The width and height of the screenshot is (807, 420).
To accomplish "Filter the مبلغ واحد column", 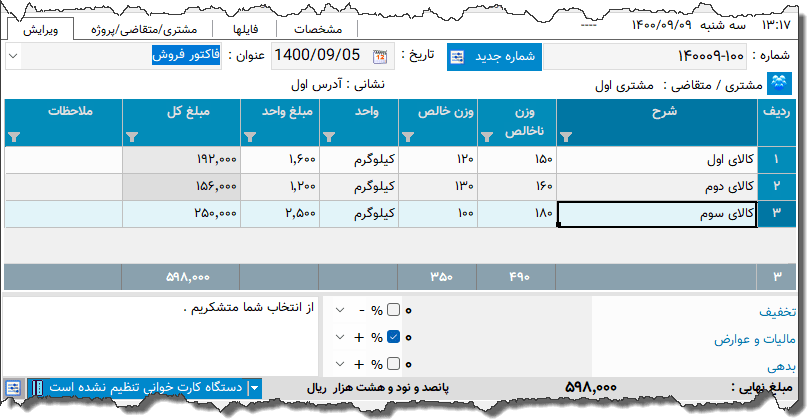I will coord(250,137).
